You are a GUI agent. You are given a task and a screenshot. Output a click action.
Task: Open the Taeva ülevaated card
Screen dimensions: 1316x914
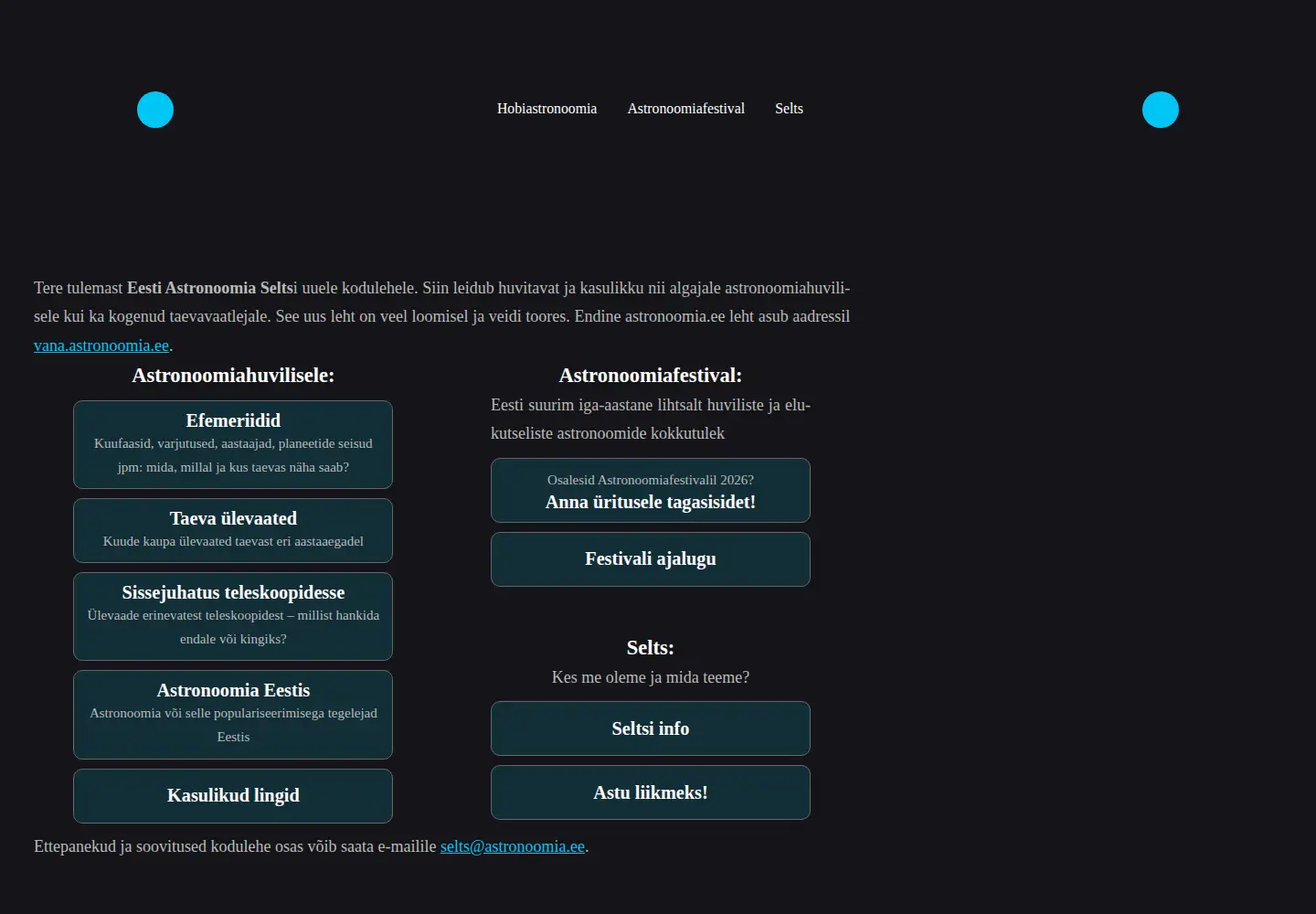(x=233, y=530)
